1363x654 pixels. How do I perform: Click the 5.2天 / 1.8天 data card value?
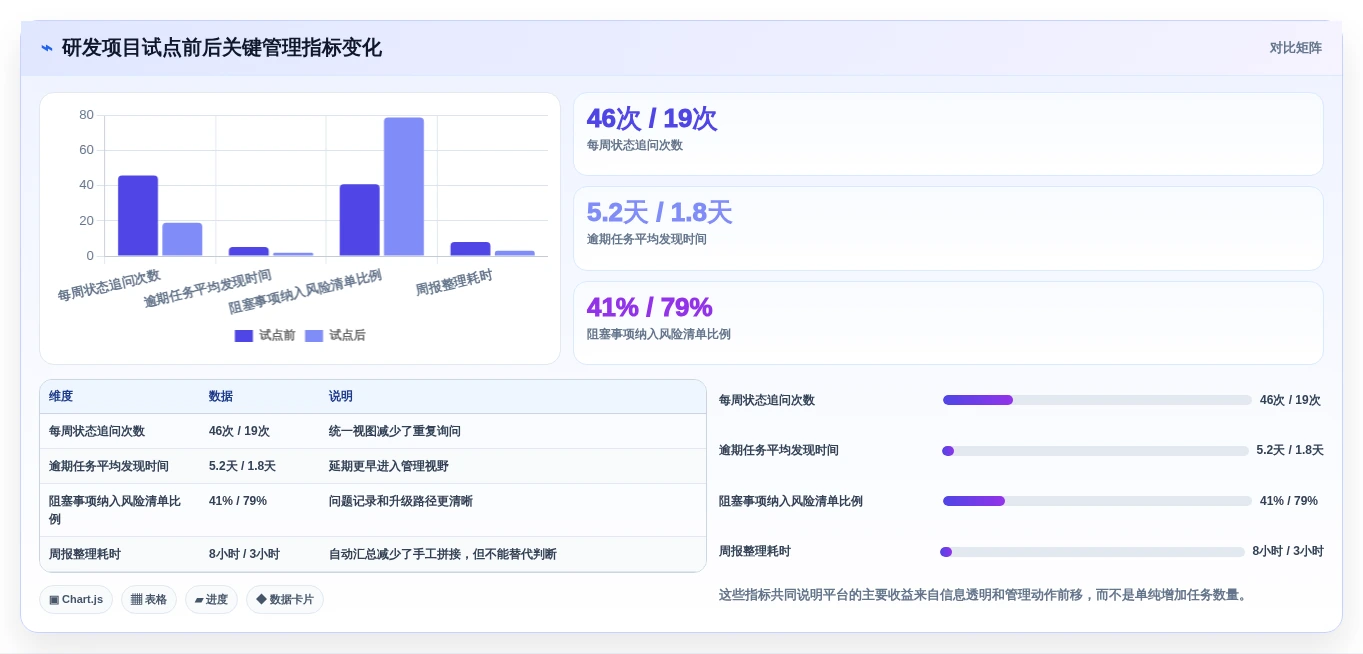tap(659, 213)
